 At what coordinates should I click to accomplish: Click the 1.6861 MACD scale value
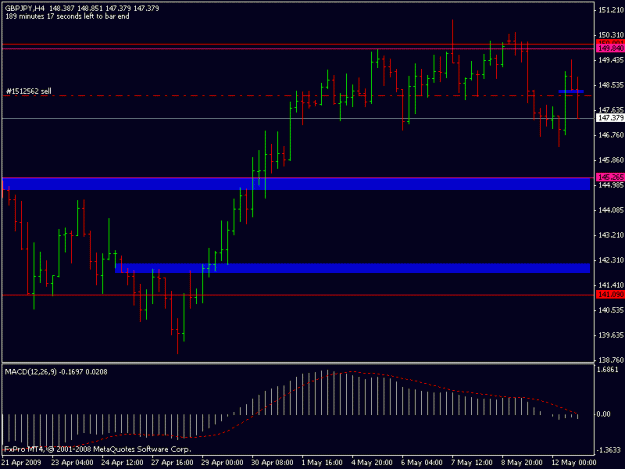pyautogui.click(x=608, y=369)
